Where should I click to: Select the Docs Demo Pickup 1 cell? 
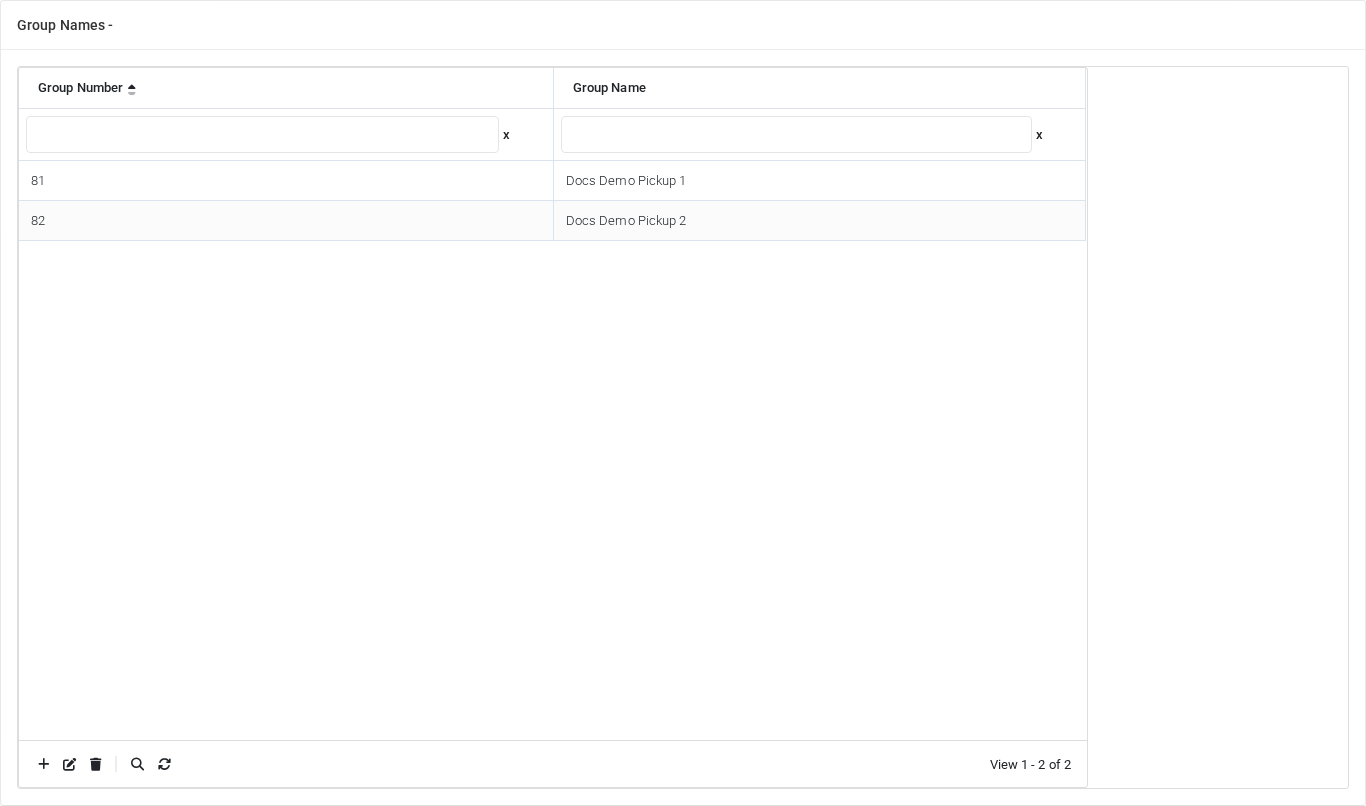[819, 181]
